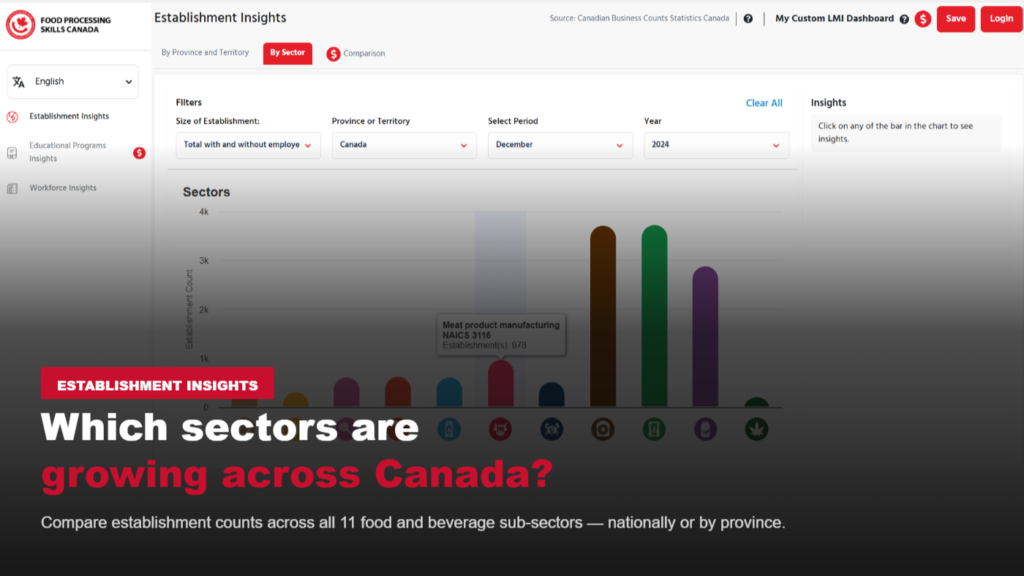Click the Establishment Insights sidebar icon
The image size is (1024, 576).
coord(12,117)
